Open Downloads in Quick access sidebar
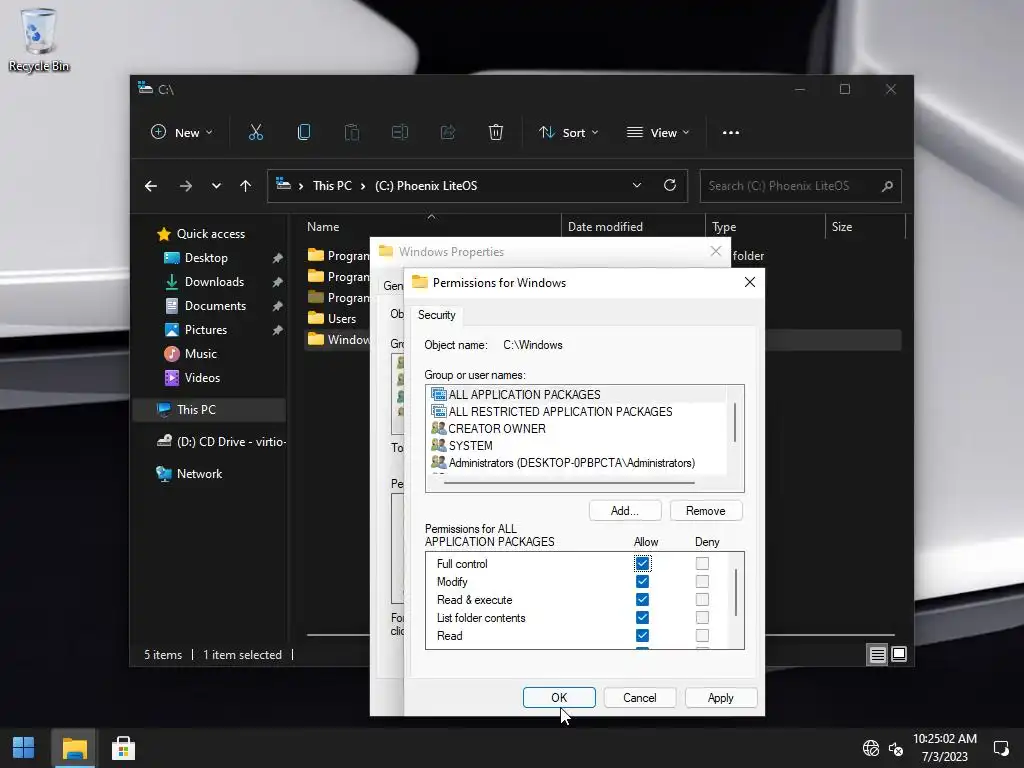The image size is (1024, 768). point(214,281)
